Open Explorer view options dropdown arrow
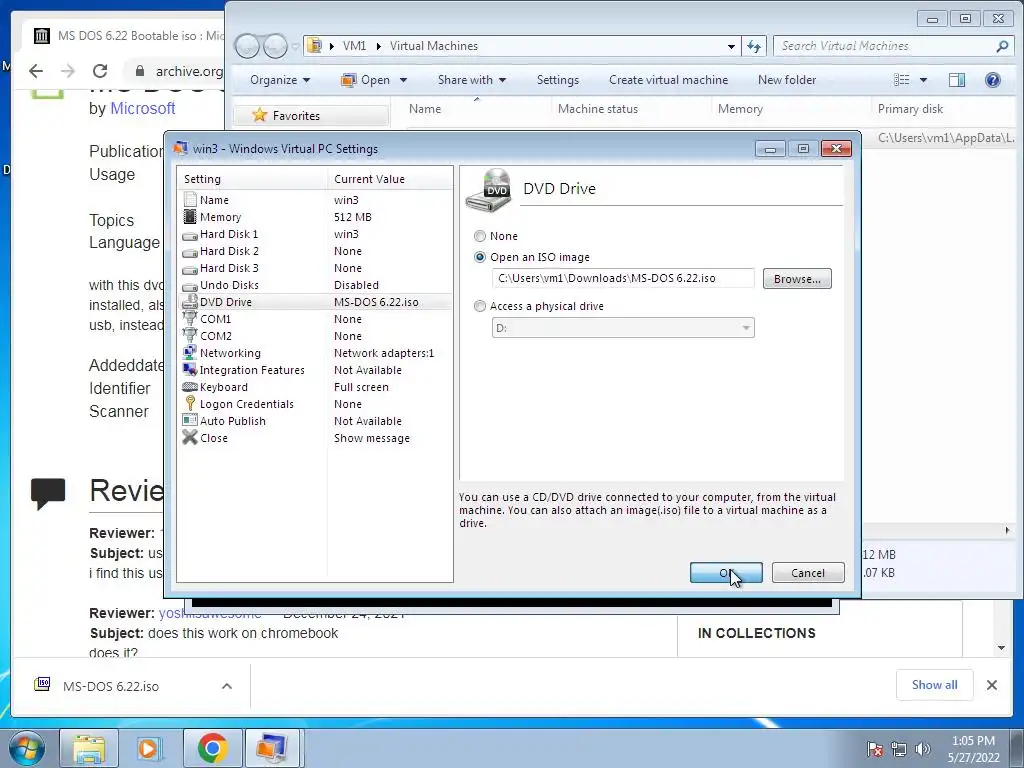The height and width of the screenshot is (768, 1024). click(923, 80)
